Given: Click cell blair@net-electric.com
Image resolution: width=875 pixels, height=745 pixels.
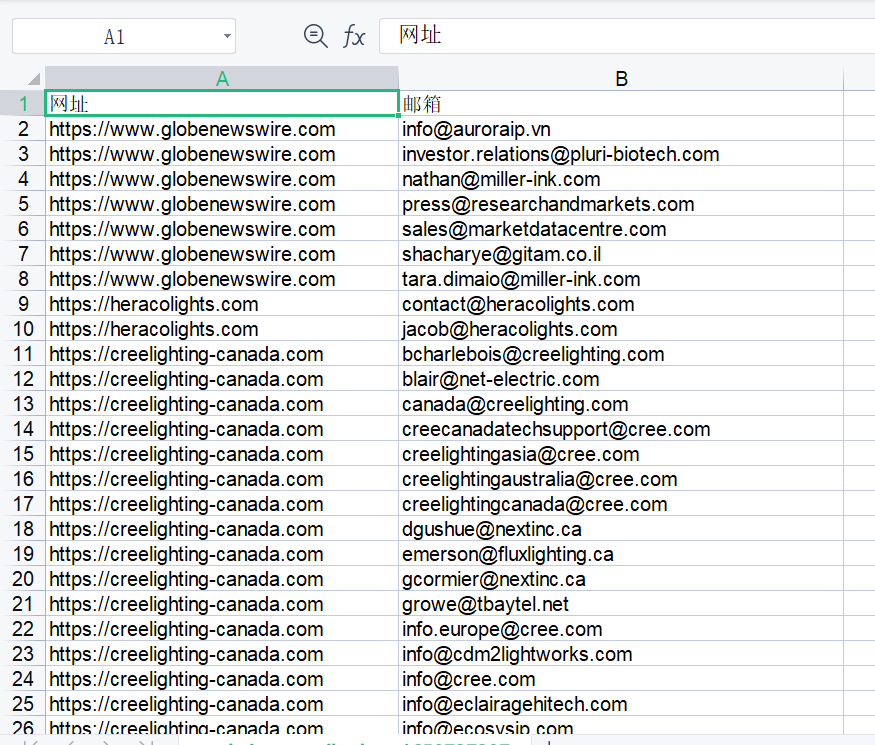Looking at the screenshot, I should 621,379.
